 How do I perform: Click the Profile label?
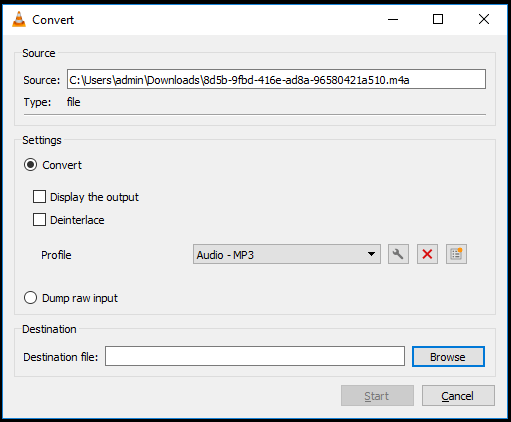point(56,255)
